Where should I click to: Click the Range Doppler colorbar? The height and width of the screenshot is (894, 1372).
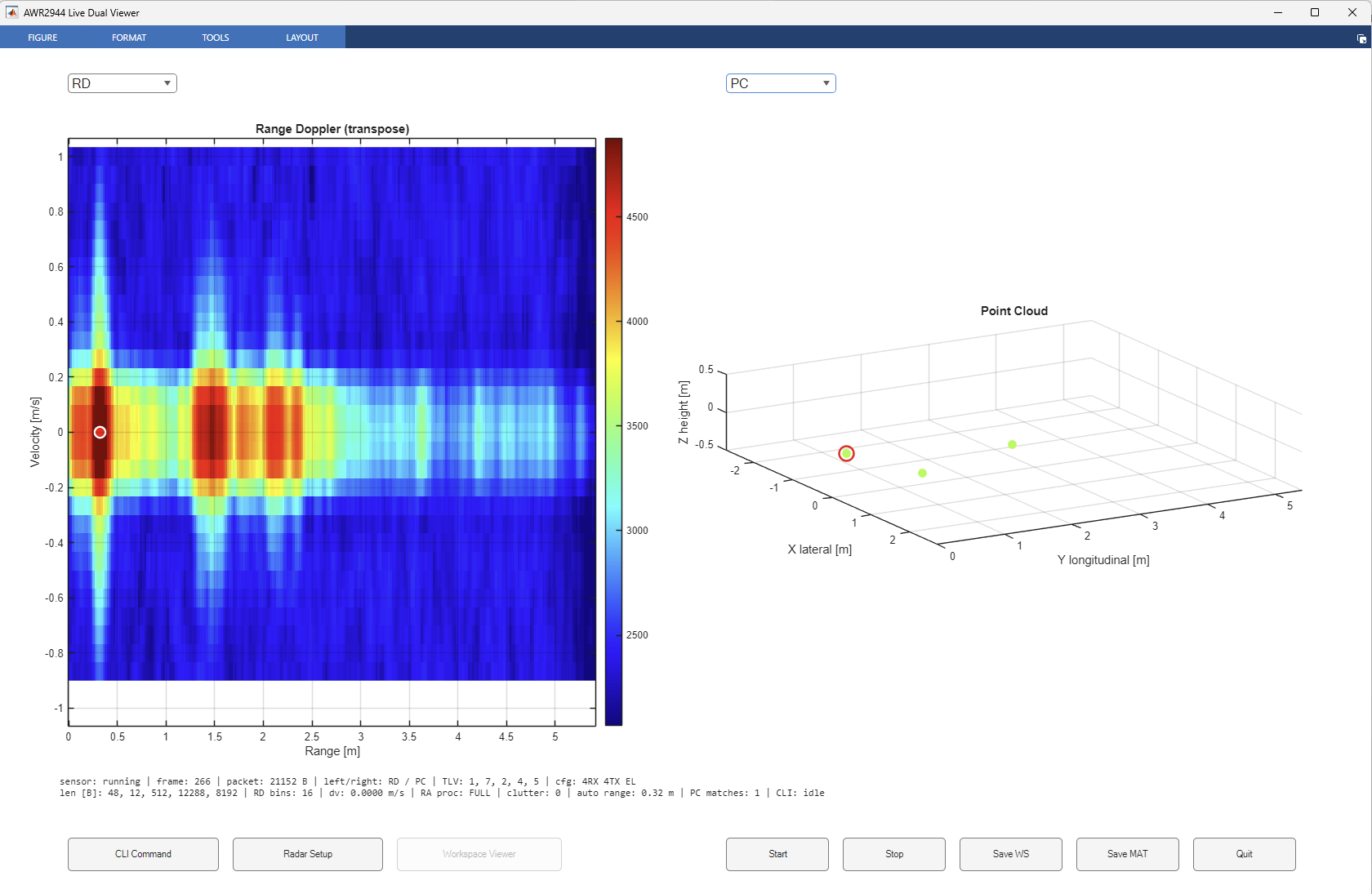[613, 432]
